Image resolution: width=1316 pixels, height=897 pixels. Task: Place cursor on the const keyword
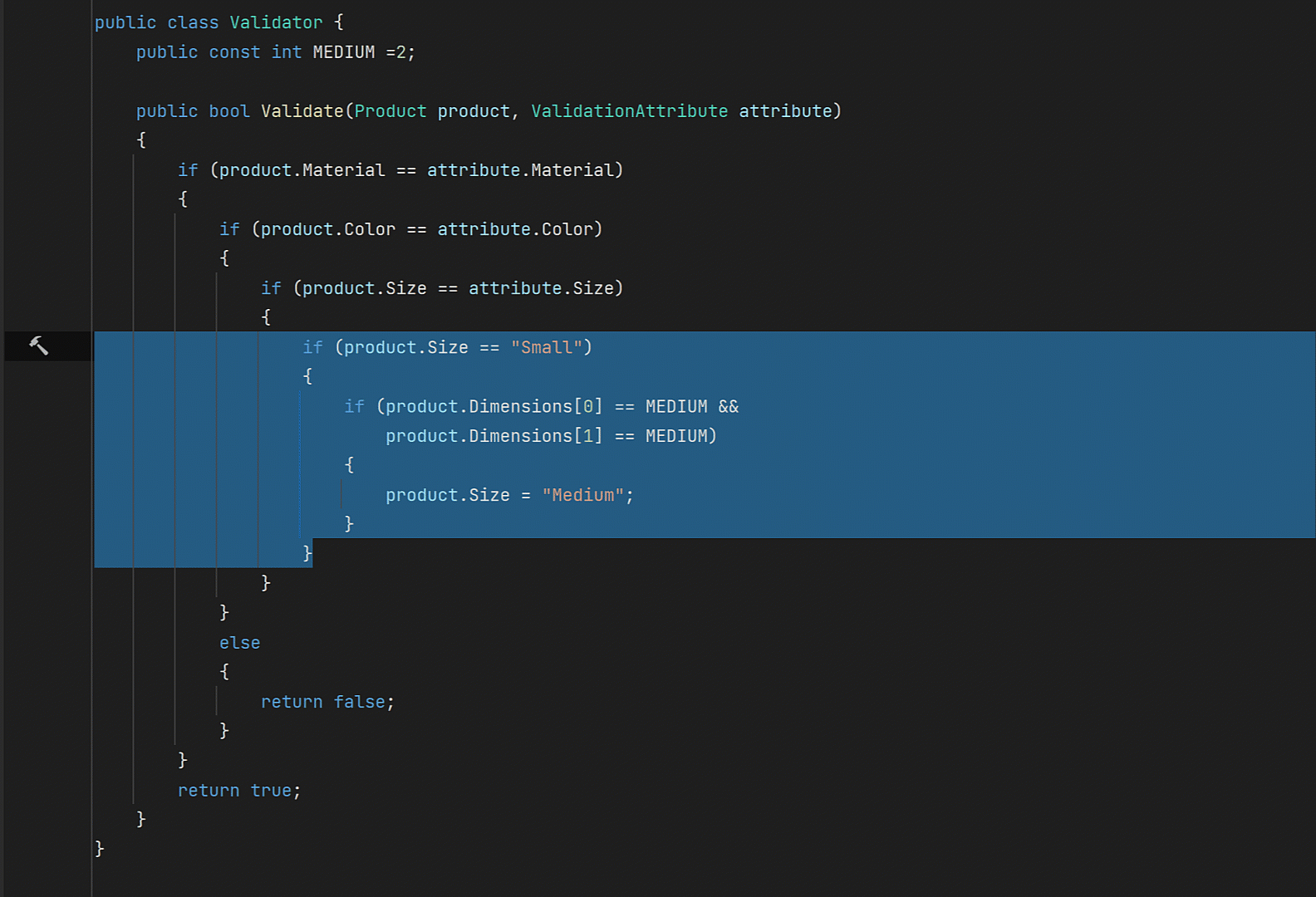[234, 52]
